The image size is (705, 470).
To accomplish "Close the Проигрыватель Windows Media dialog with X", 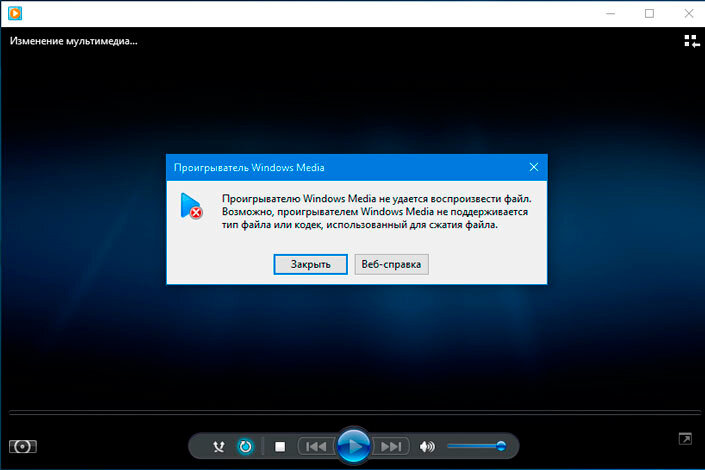I will coord(534,167).
